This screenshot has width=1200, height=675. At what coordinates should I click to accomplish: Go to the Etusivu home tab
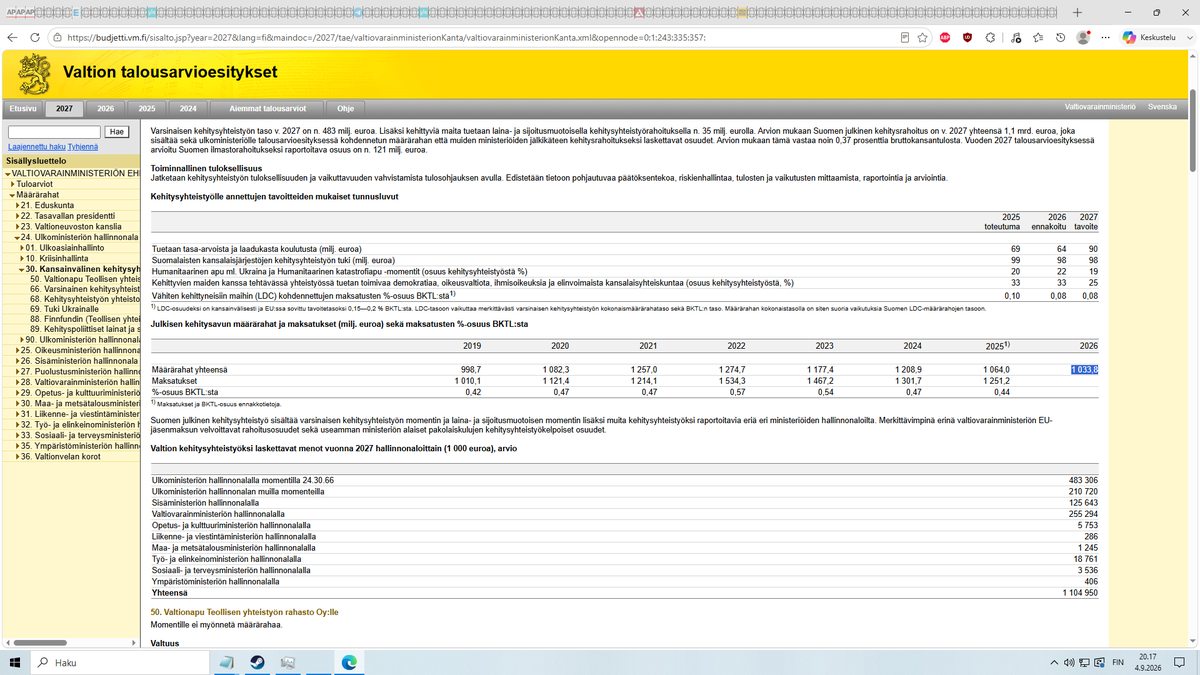coord(22,107)
